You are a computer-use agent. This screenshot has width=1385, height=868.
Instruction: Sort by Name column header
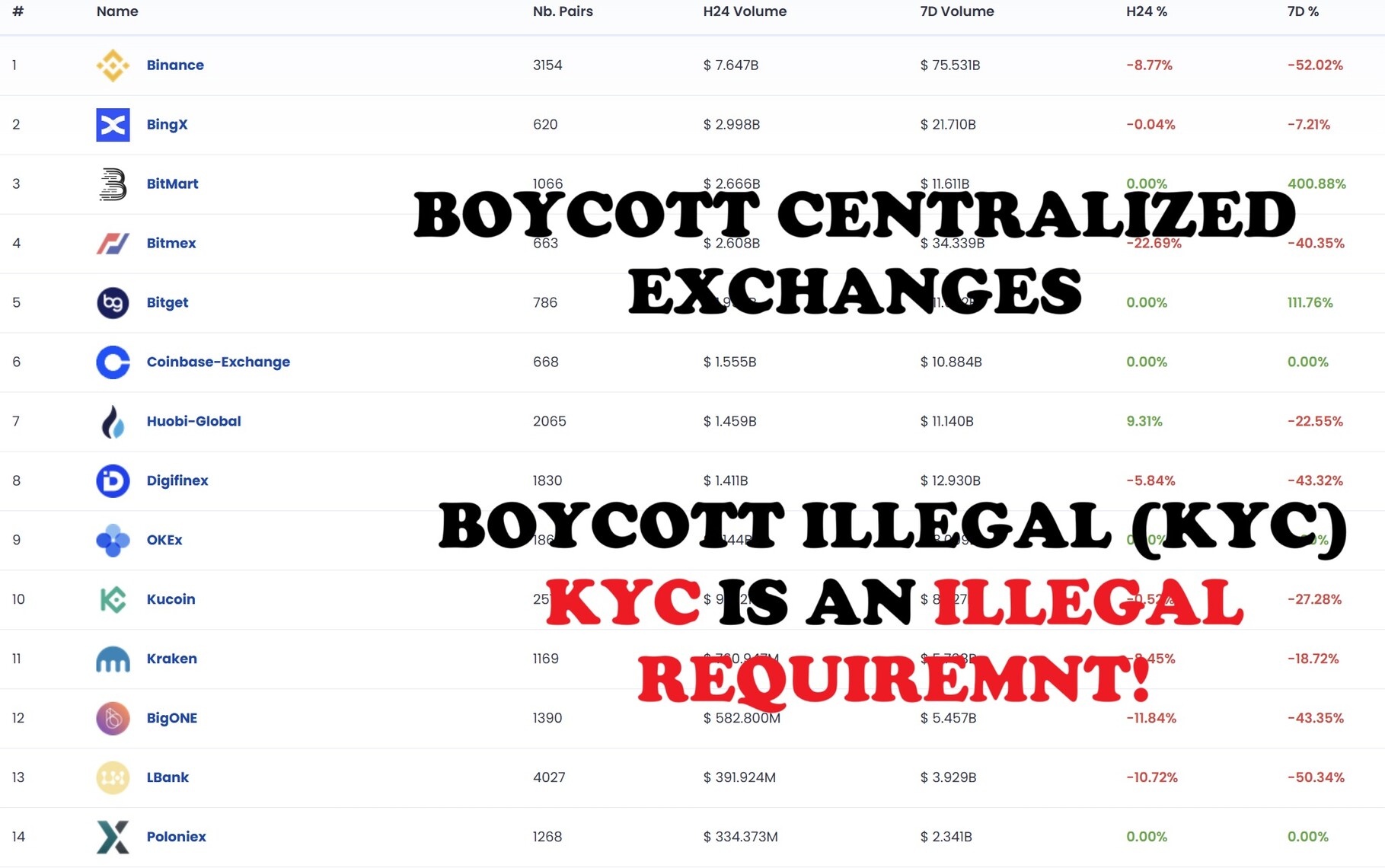click(x=117, y=11)
